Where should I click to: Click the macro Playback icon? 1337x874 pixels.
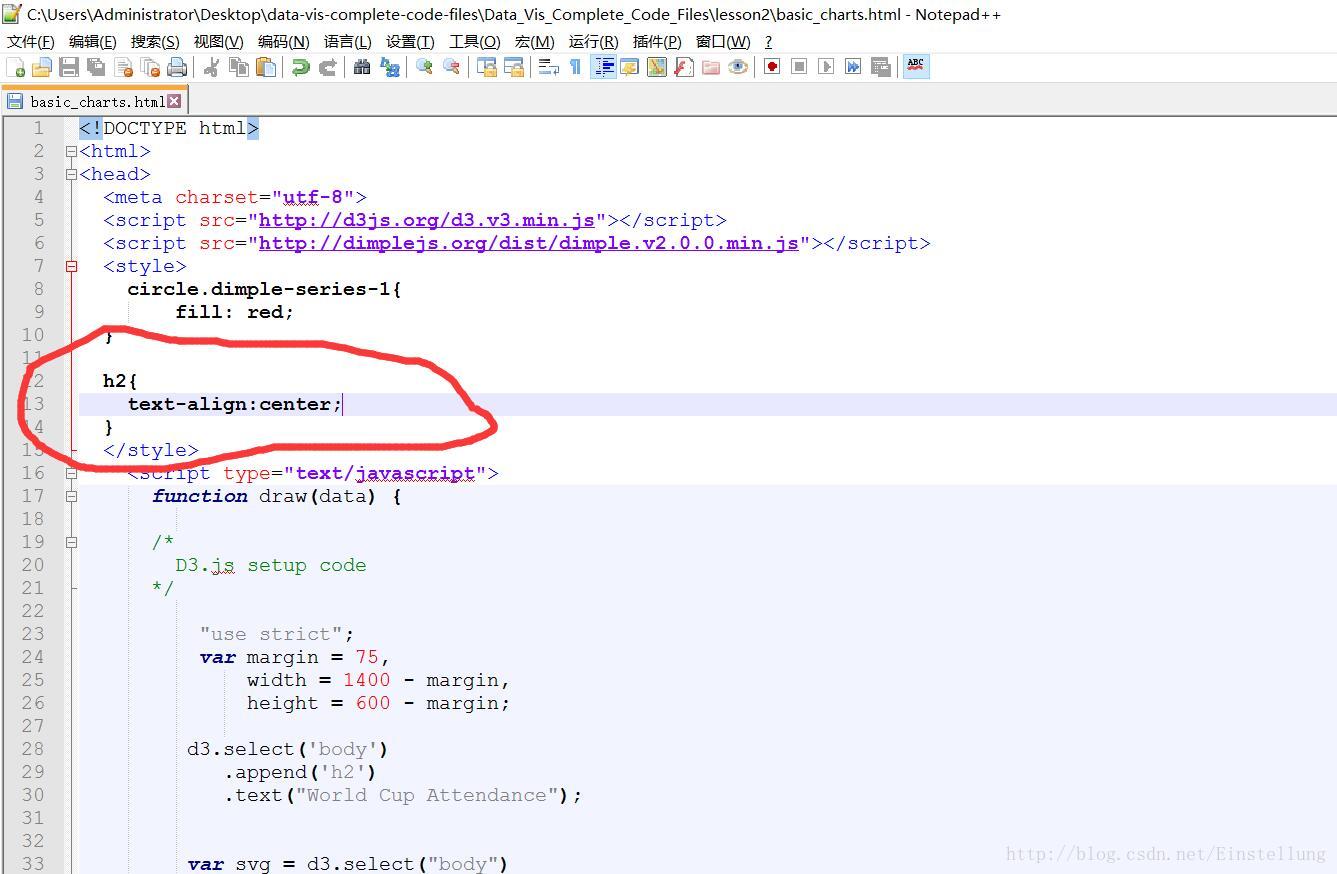coord(826,67)
